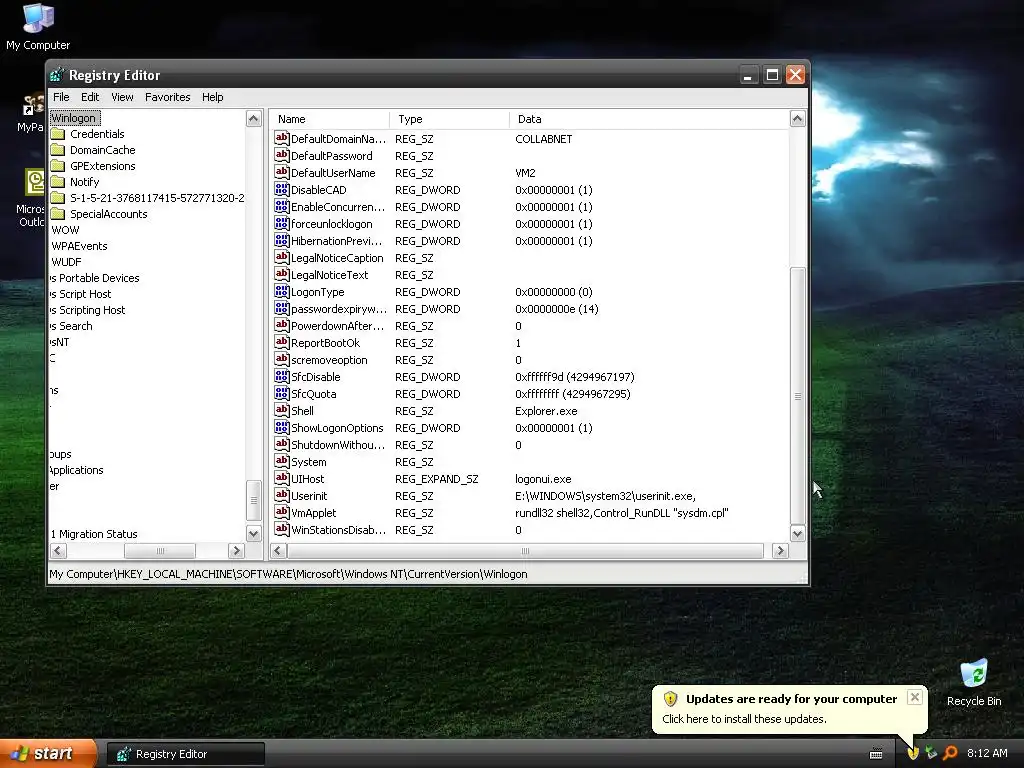
Task: Select the WinStationsDisabled value name
Action: point(338,530)
